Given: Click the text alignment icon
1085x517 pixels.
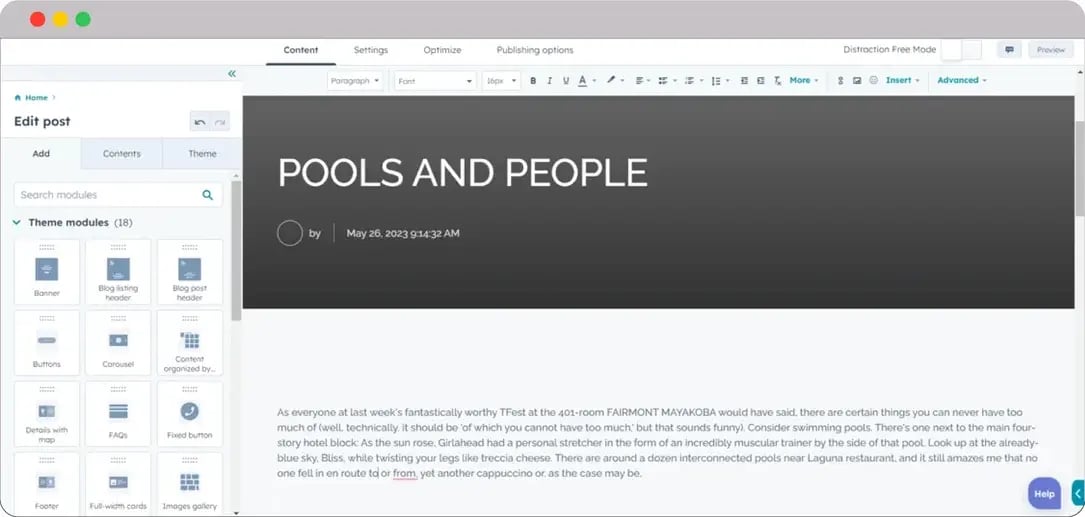Looking at the screenshot, I should click(x=639, y=80).
